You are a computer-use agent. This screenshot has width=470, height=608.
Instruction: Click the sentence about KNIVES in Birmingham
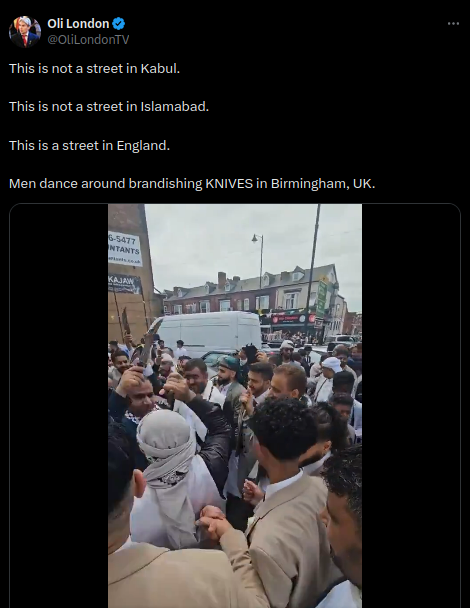(192, 183)
